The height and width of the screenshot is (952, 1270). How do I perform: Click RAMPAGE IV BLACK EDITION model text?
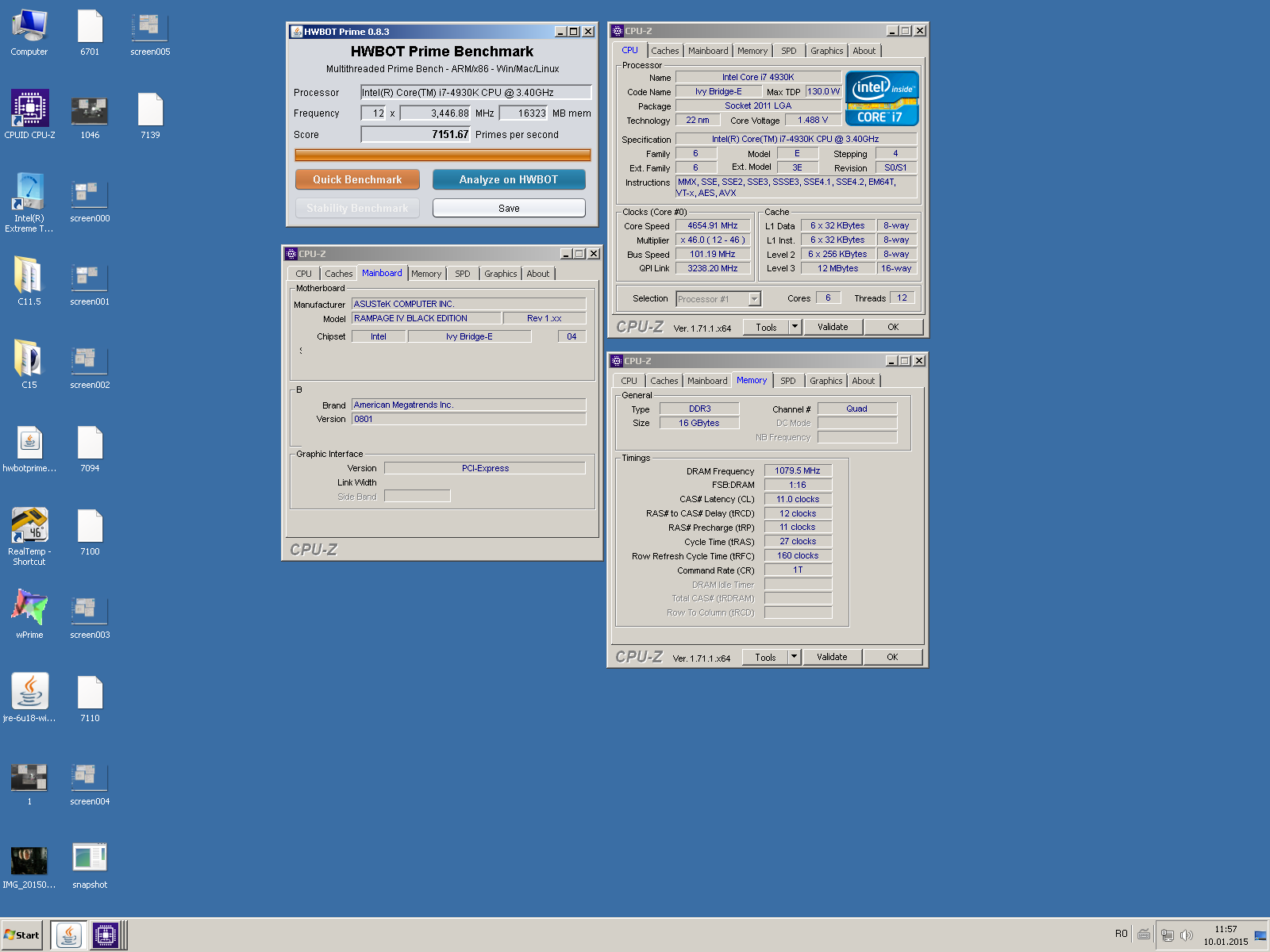(410, 318)
